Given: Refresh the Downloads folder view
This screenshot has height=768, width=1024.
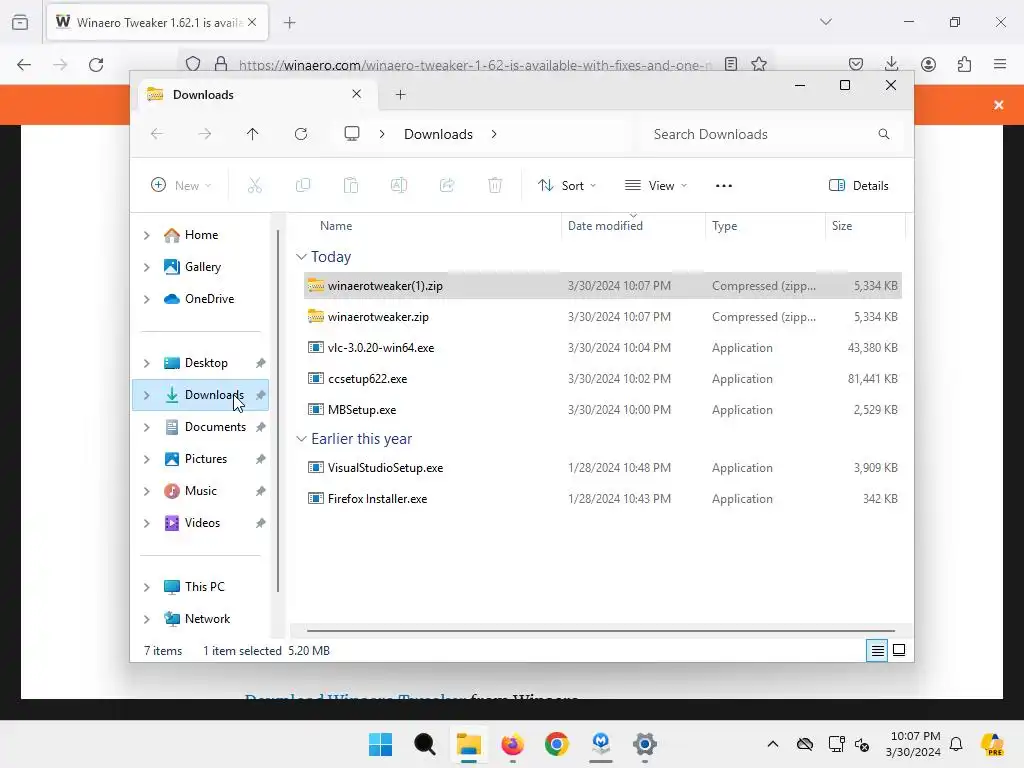Looking at the screenshot, I should point(301,134).
